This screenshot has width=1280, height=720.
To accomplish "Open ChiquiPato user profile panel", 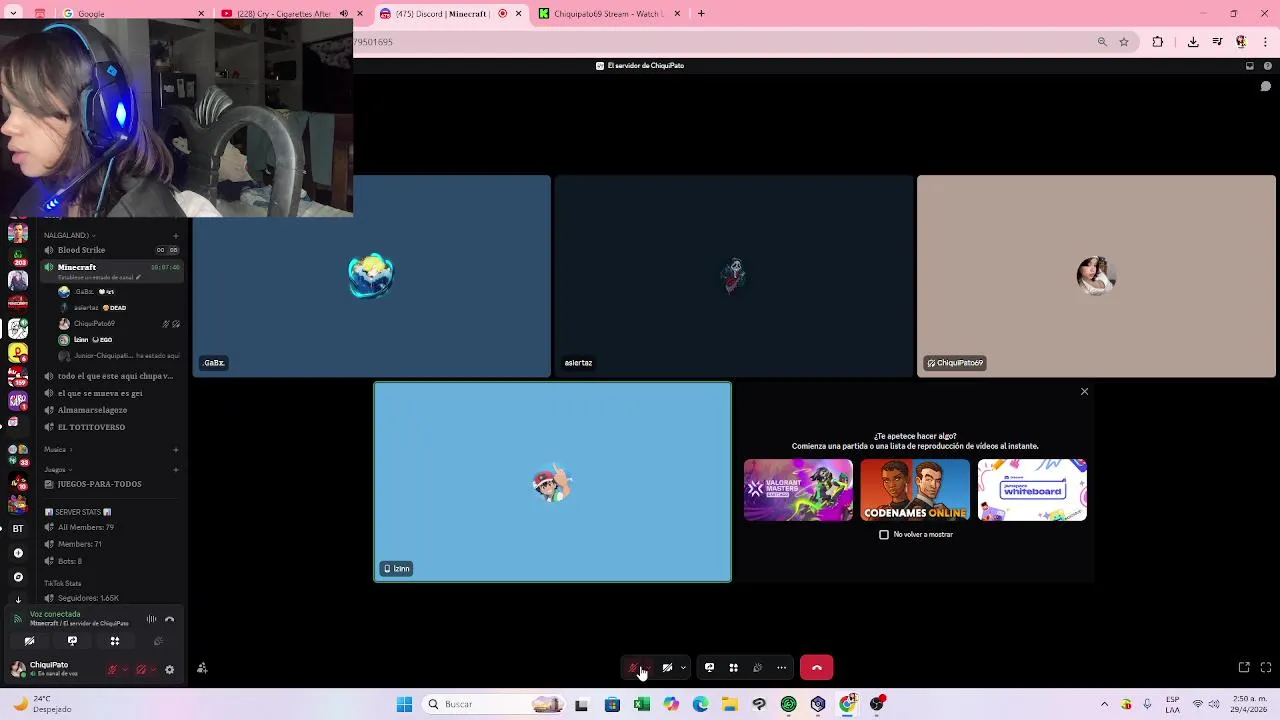I will 52,668.
